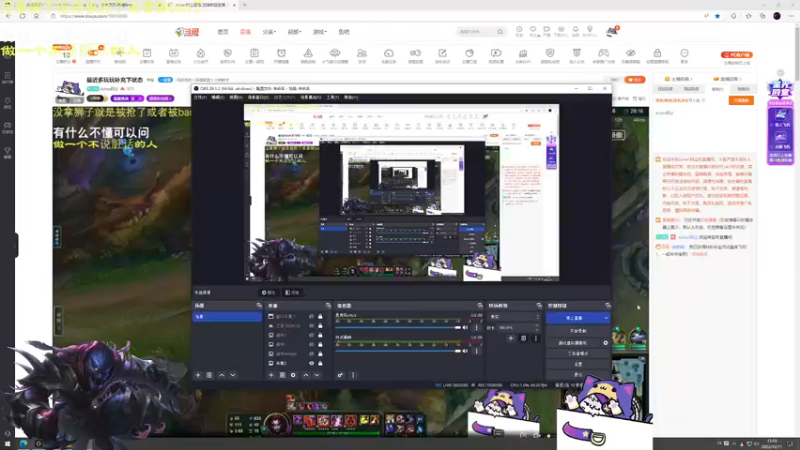Open options dots for the first audio mixer channel
This screenshot has height=450, width=800.
pos(477,328)
